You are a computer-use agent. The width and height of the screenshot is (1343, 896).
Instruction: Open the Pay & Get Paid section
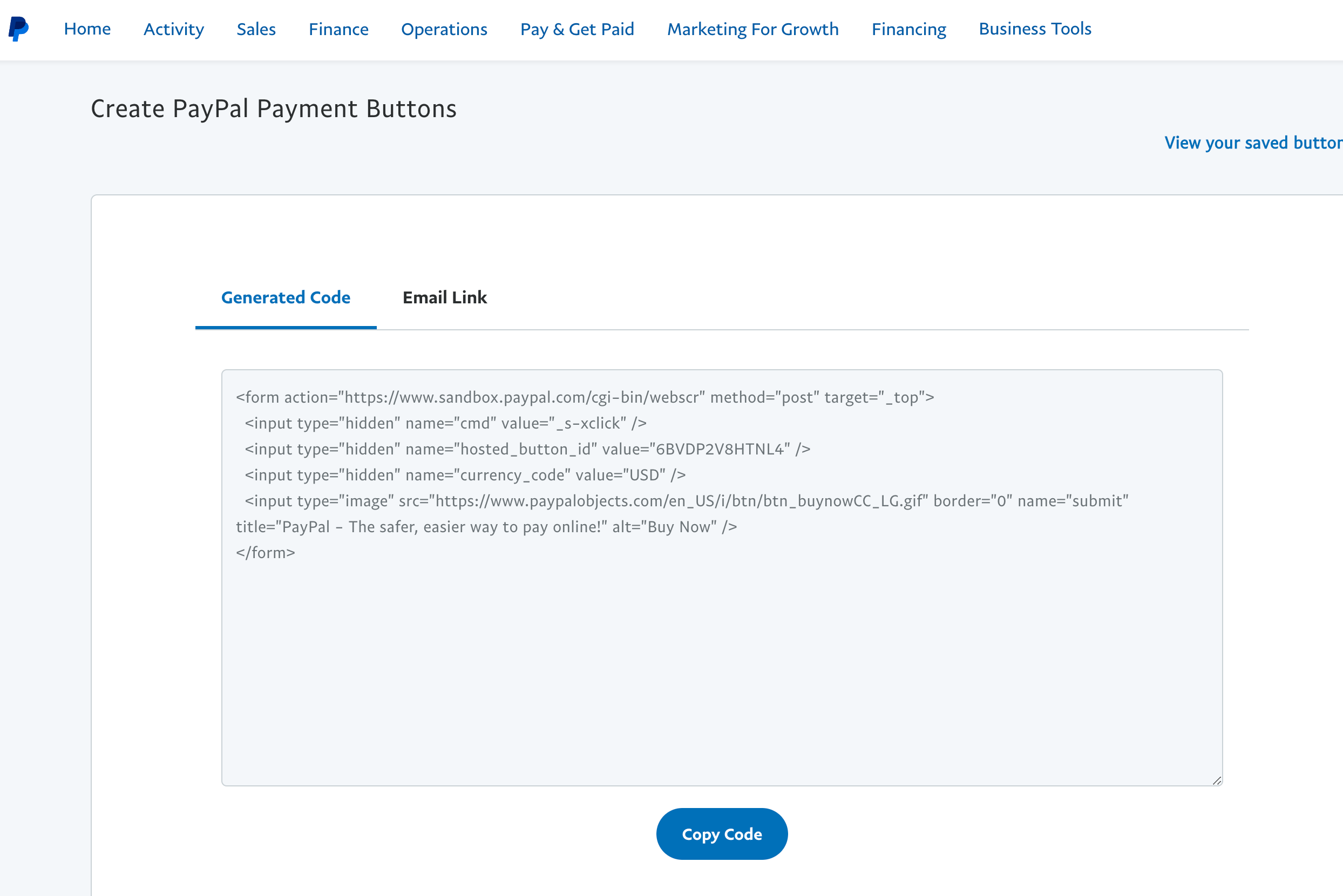coord(577,28)
